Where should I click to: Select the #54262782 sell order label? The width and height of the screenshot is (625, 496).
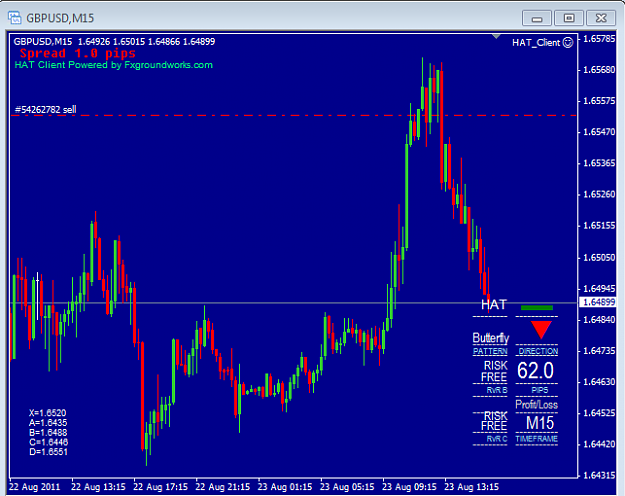[45, 110]
